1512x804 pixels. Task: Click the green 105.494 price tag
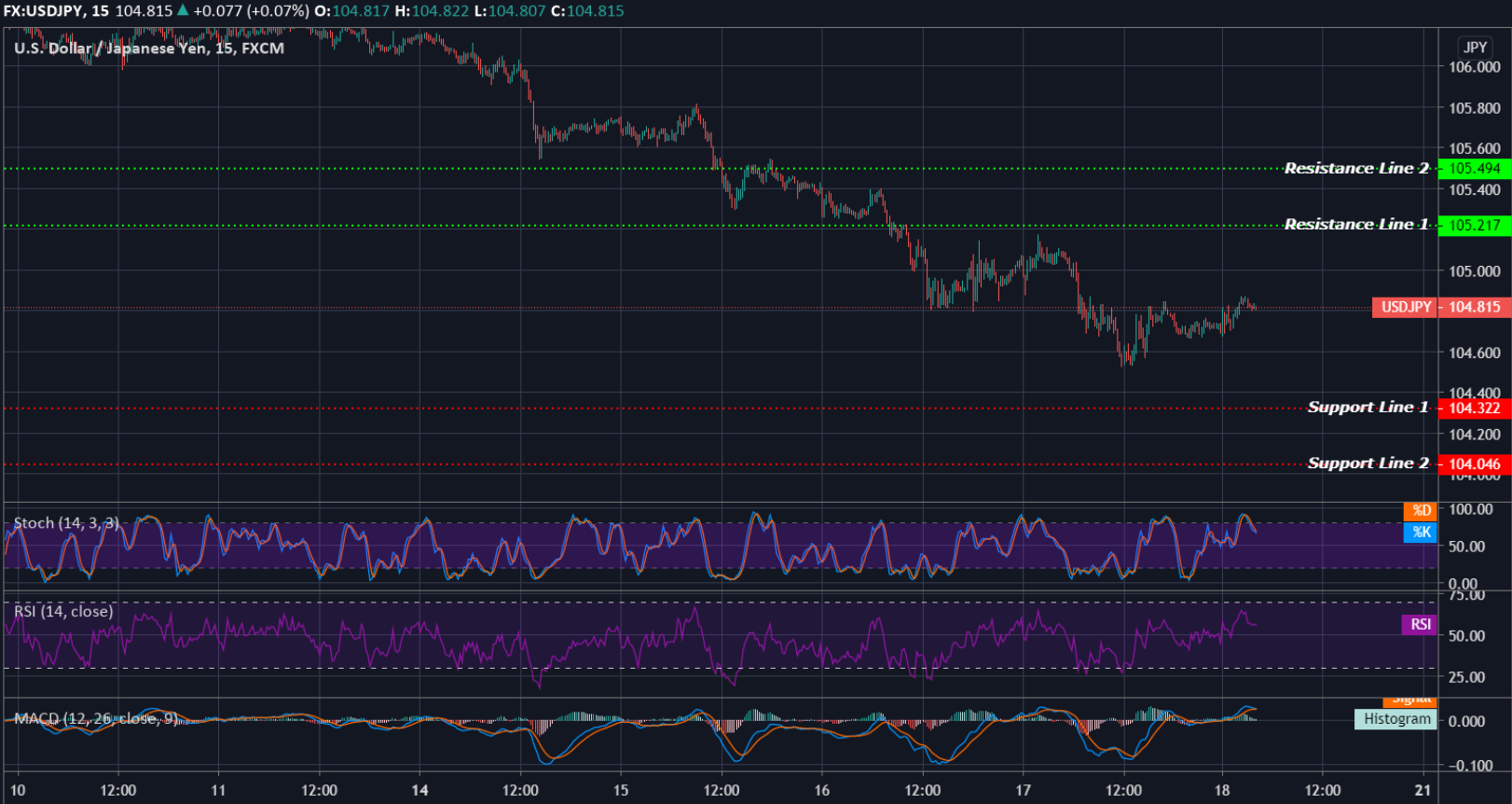click(x=1475, y=169)
